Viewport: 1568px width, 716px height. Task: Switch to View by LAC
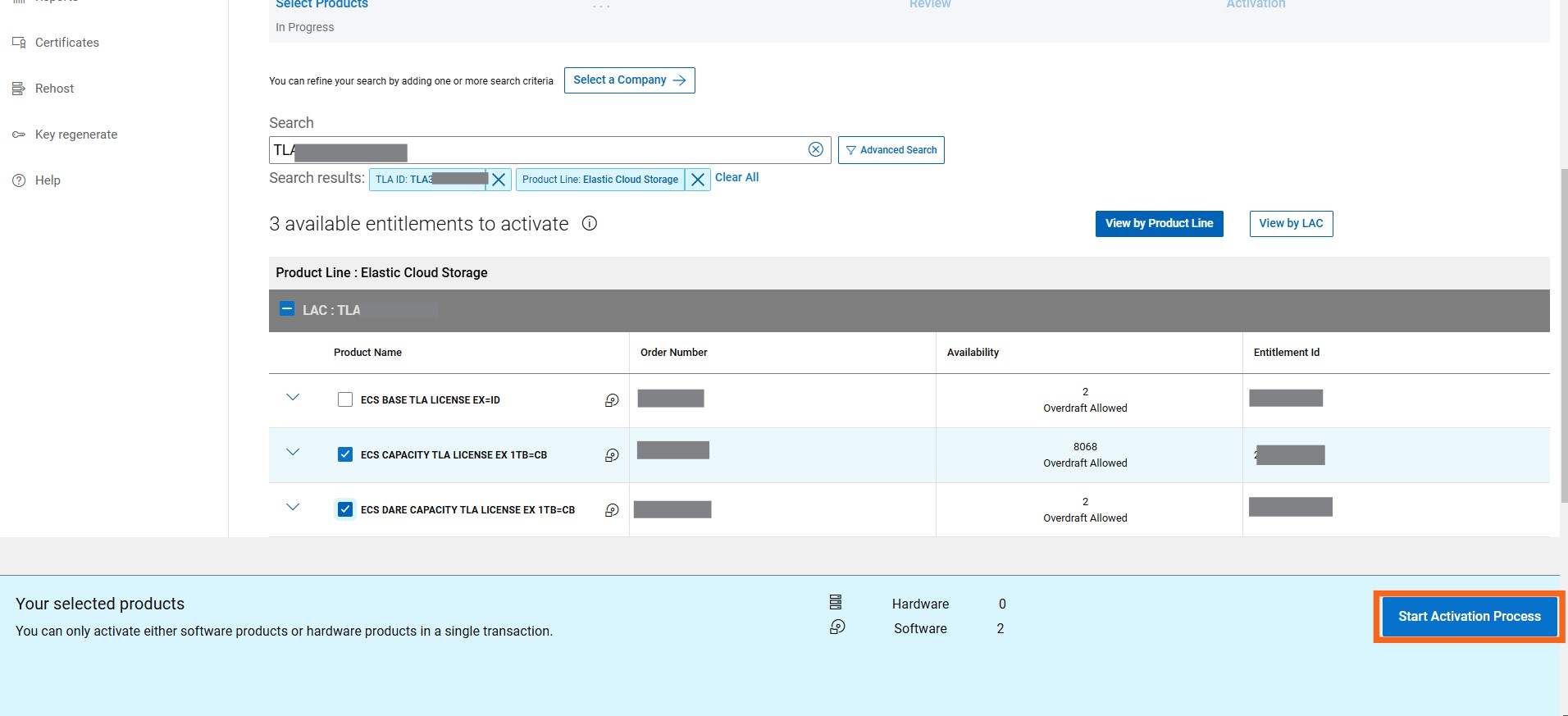pos(1291,224)
